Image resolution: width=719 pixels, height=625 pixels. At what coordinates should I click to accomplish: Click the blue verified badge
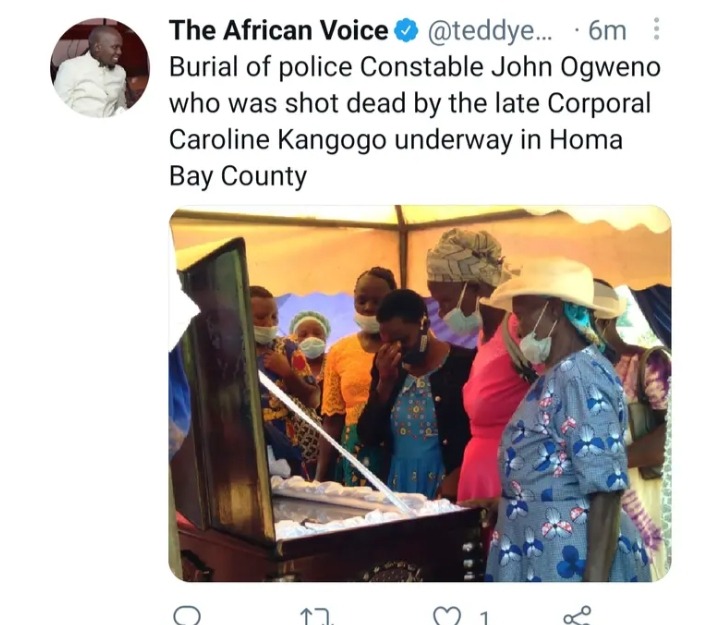[x=406, y=31]
